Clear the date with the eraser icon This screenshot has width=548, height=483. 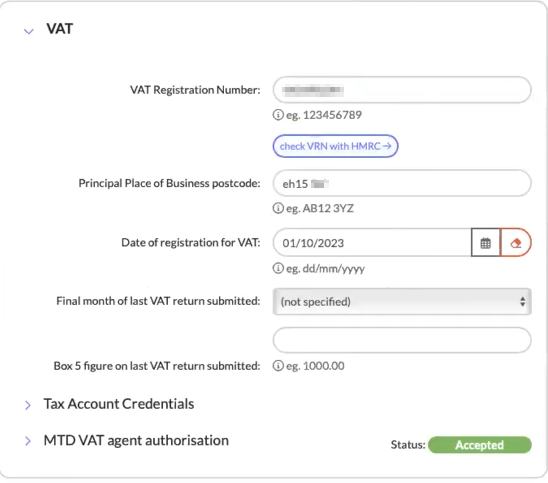coord(516,243)
